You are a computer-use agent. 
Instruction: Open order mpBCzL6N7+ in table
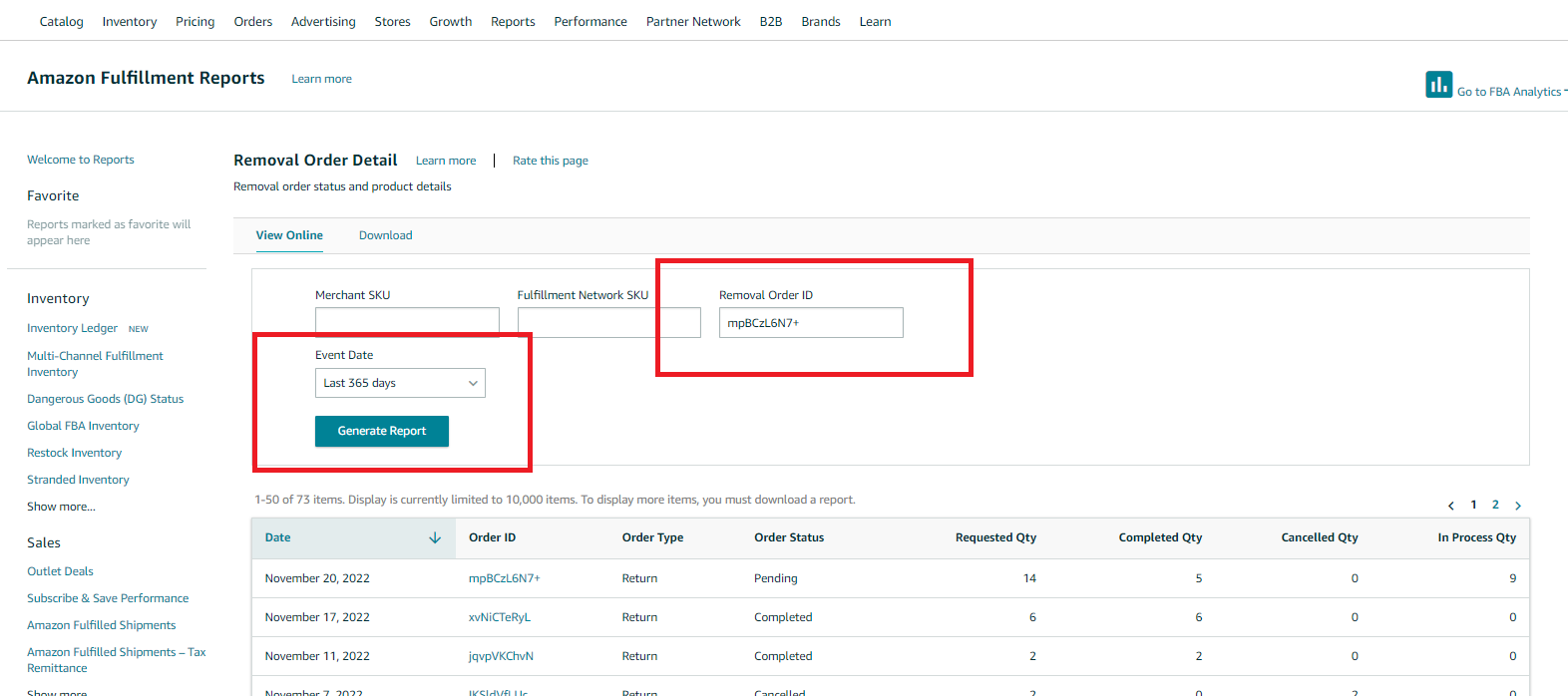(505, 578)
